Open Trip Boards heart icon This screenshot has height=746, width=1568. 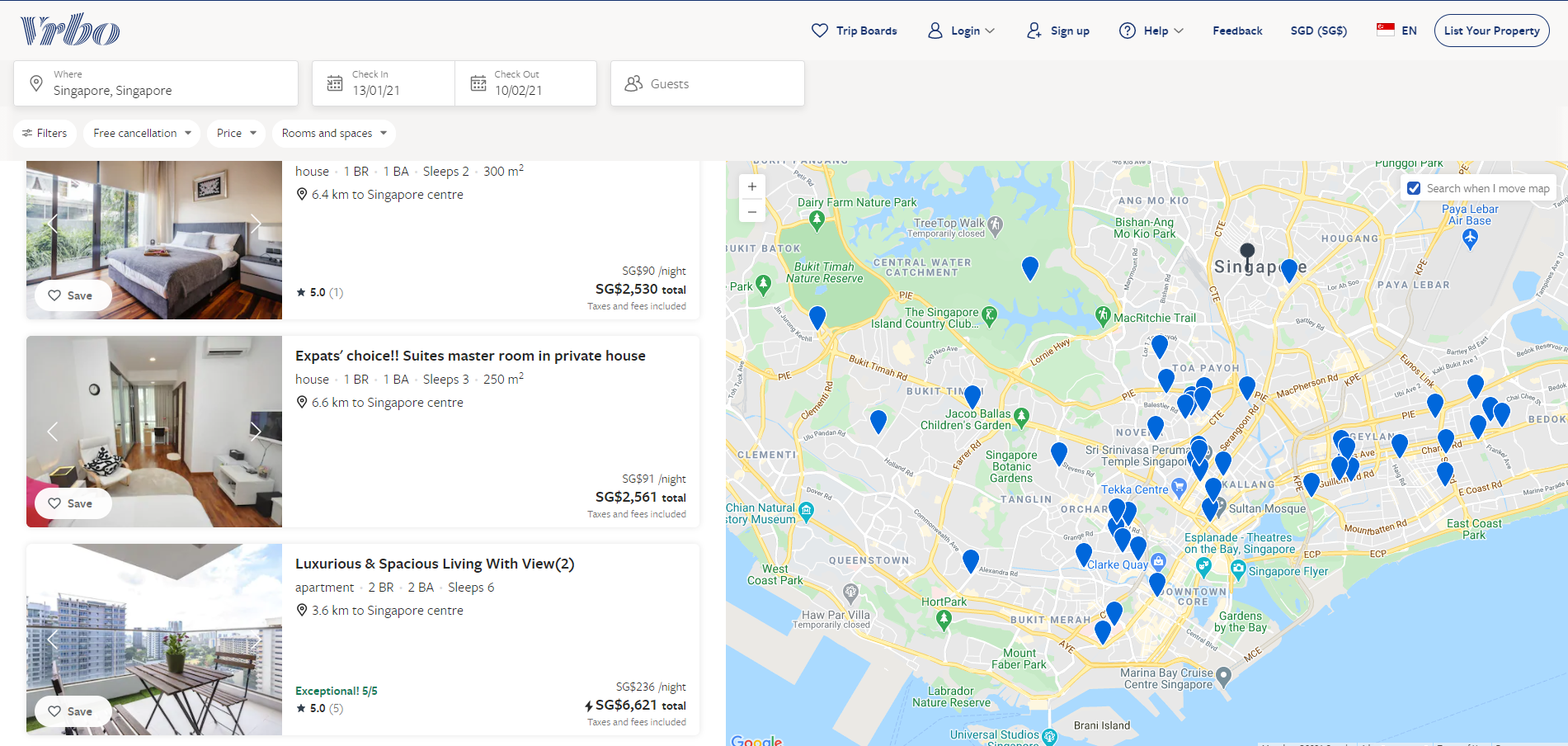[x=819, y=31]
